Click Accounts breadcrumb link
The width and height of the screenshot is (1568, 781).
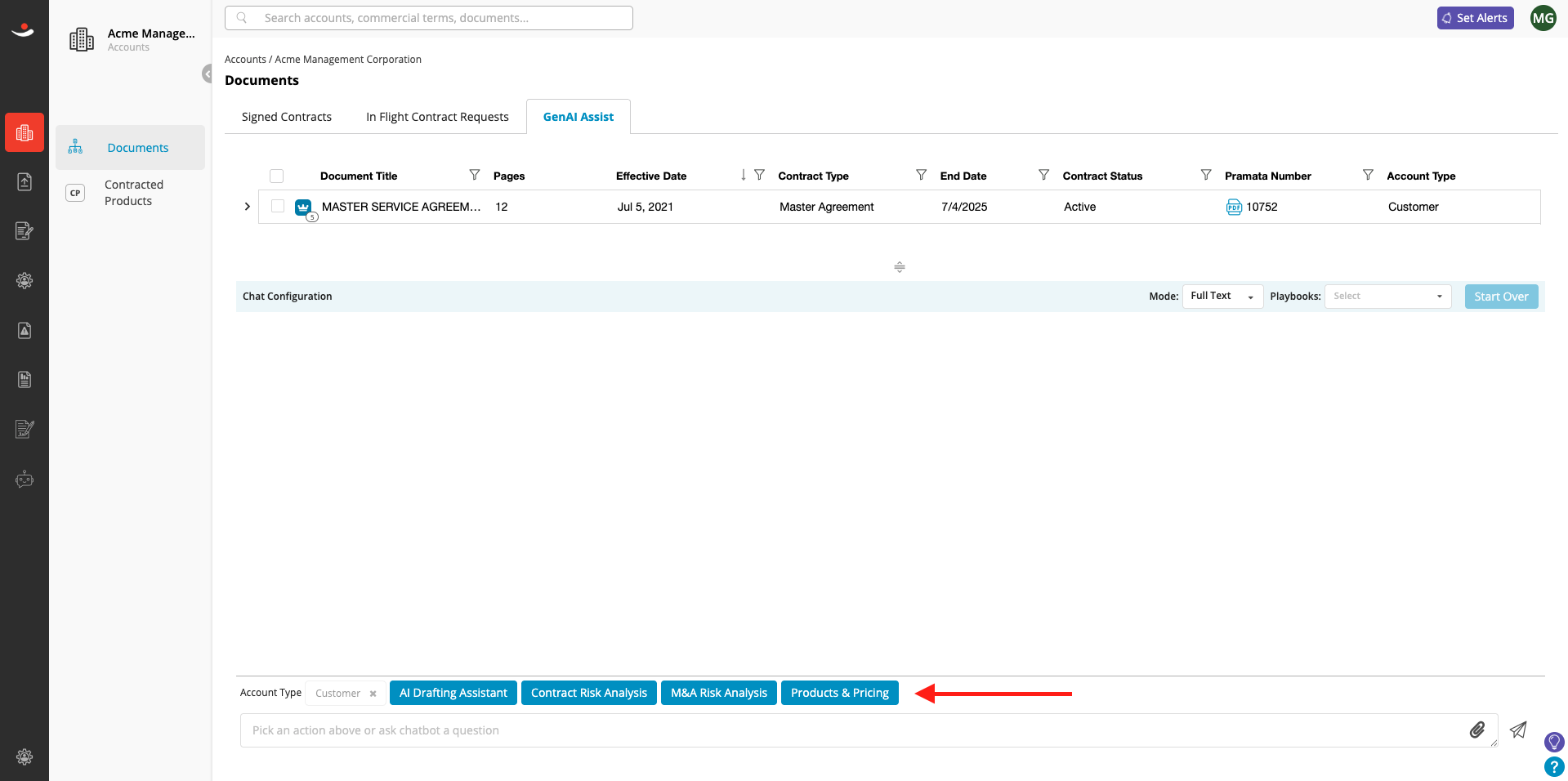pyautogui.click(x=245, y=60)
